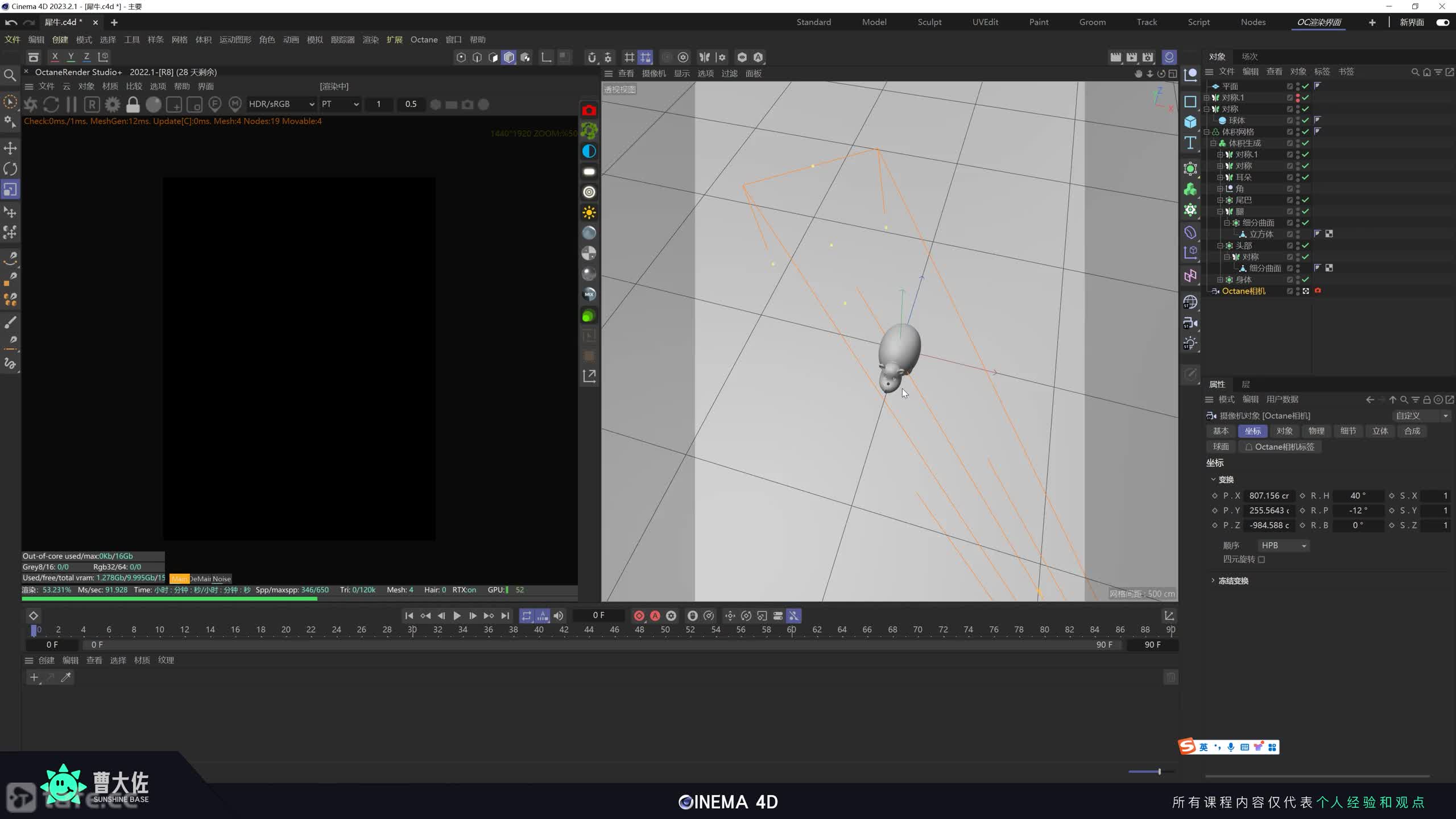This screenshot has height=819, width=1456.
Task: Open the HPB rotation order dropdown
Action: coord(1284,545)
